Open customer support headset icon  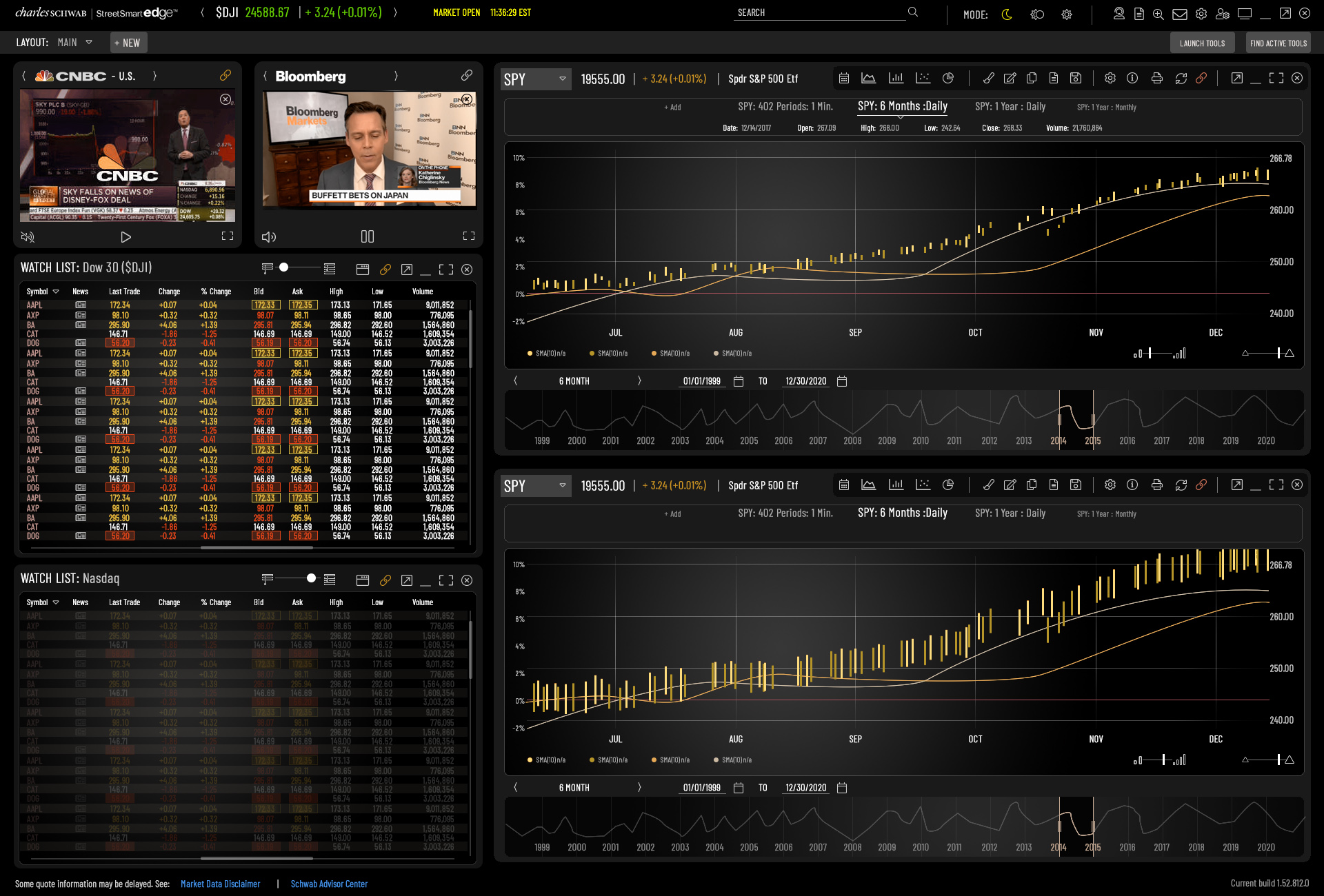tap(1119, 14)
